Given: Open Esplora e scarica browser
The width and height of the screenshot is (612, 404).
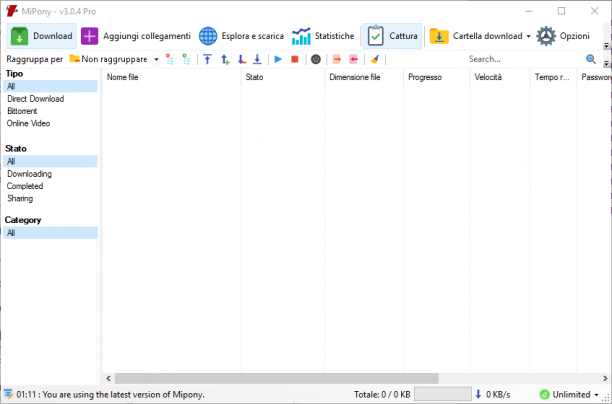Looking at the screenshot, I should [241, 36].
